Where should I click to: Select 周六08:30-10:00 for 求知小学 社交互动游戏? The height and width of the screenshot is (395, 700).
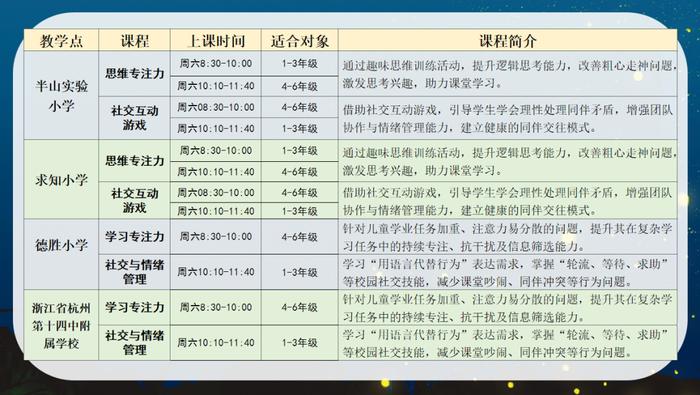pos(216,192)
